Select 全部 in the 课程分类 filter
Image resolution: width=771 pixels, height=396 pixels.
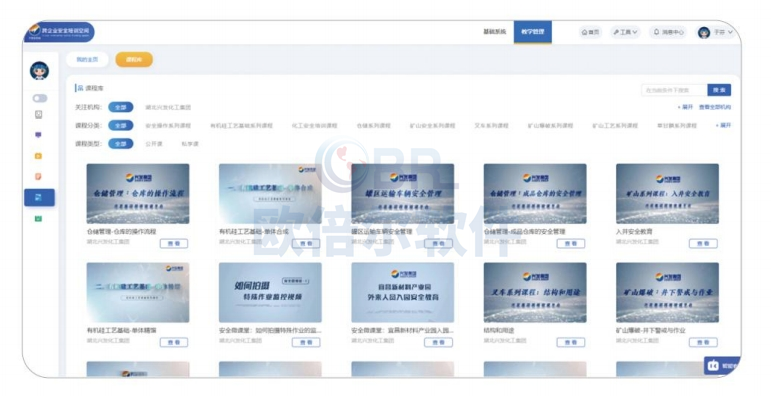(x=121, y=125)
